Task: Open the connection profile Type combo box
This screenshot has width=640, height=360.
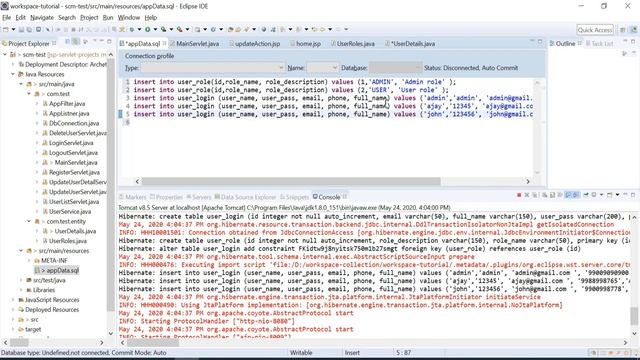Action: tap(212, 68)
